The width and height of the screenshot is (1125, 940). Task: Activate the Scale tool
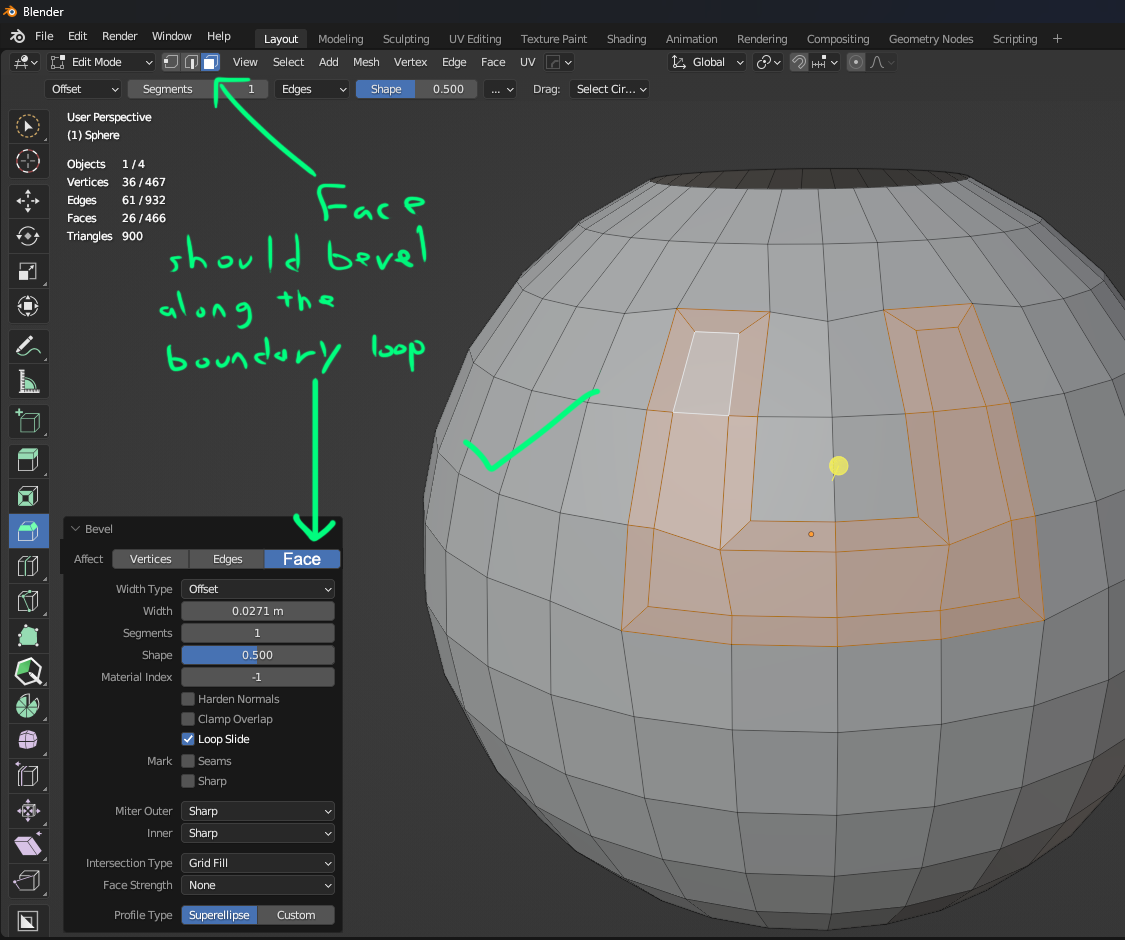[x=28, y=271]
